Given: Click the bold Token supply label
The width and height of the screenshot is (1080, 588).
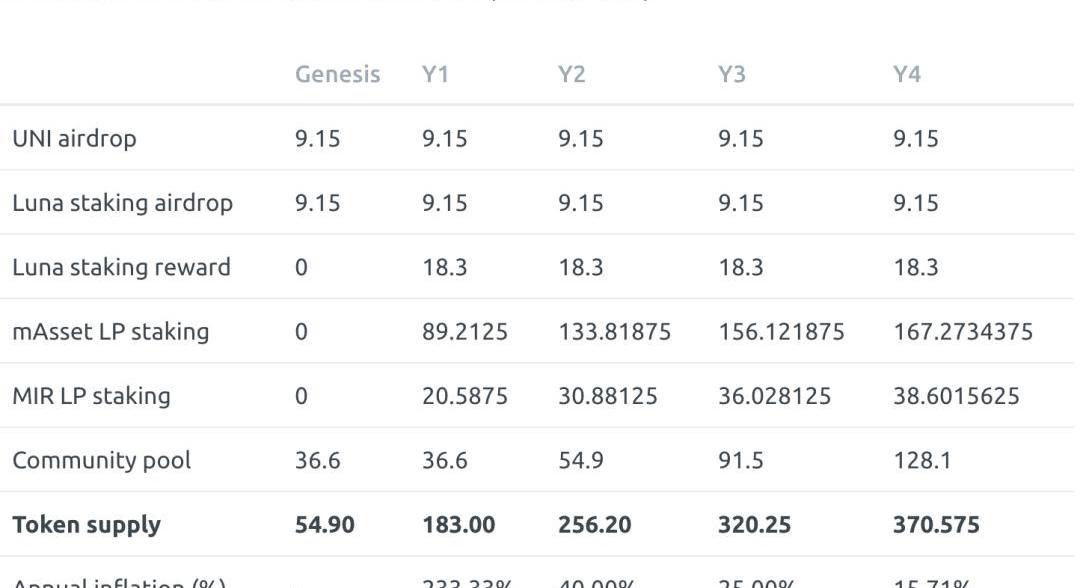Looking at the screenshot, I should pos(86,525).
